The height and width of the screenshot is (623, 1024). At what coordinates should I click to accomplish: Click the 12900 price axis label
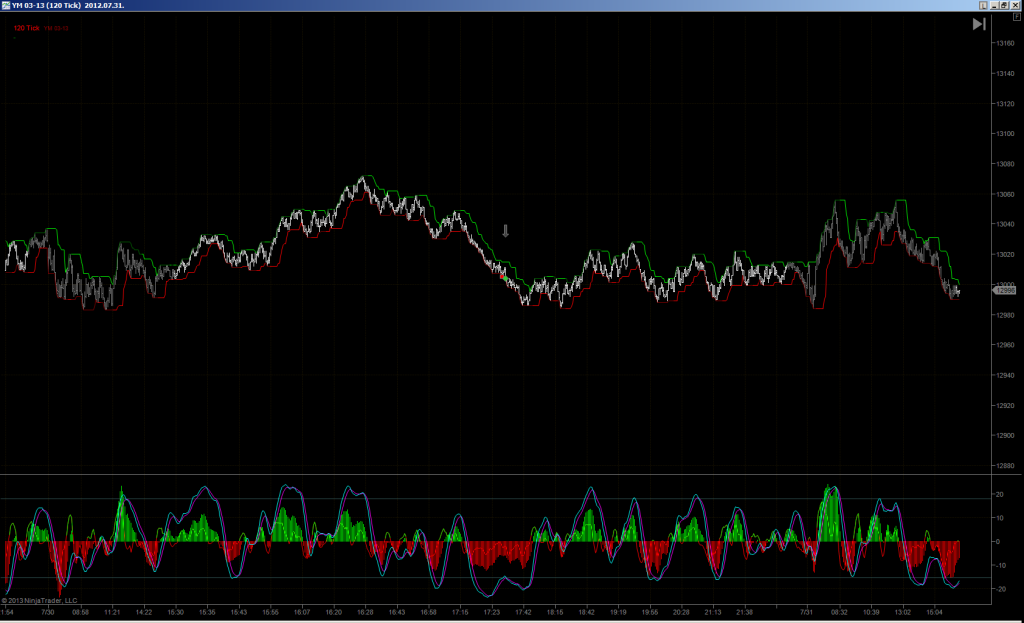coord(1005,436)
